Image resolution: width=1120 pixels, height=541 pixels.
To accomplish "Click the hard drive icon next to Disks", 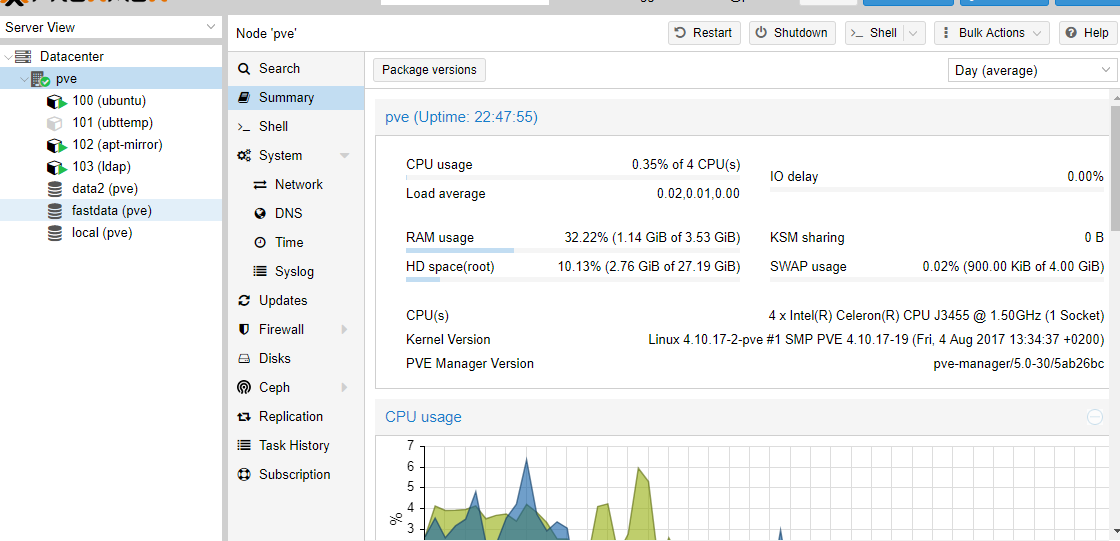I will tap(244, 359).
